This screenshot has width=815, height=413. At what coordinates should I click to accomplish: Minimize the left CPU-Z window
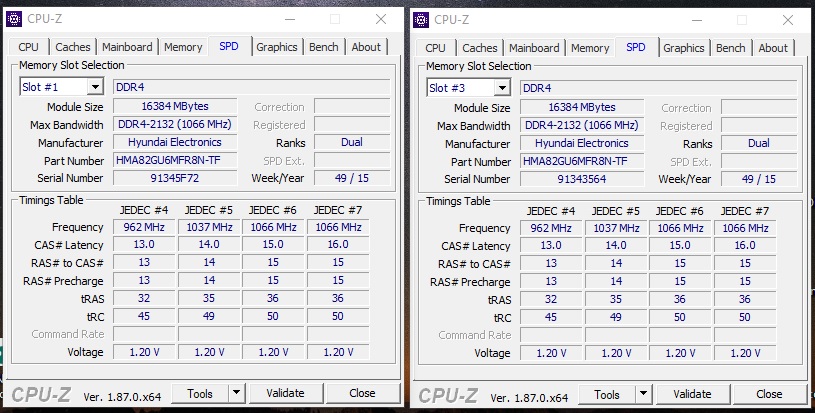pyautogui.click(x=290, y=19)
